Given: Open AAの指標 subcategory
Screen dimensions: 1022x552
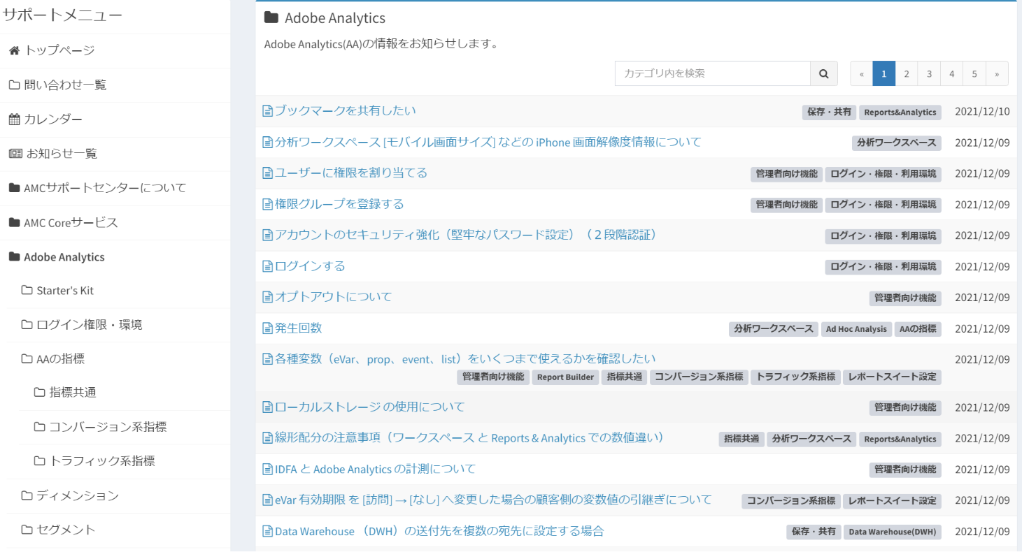Looking at the screenshot, I should [61, 358].
